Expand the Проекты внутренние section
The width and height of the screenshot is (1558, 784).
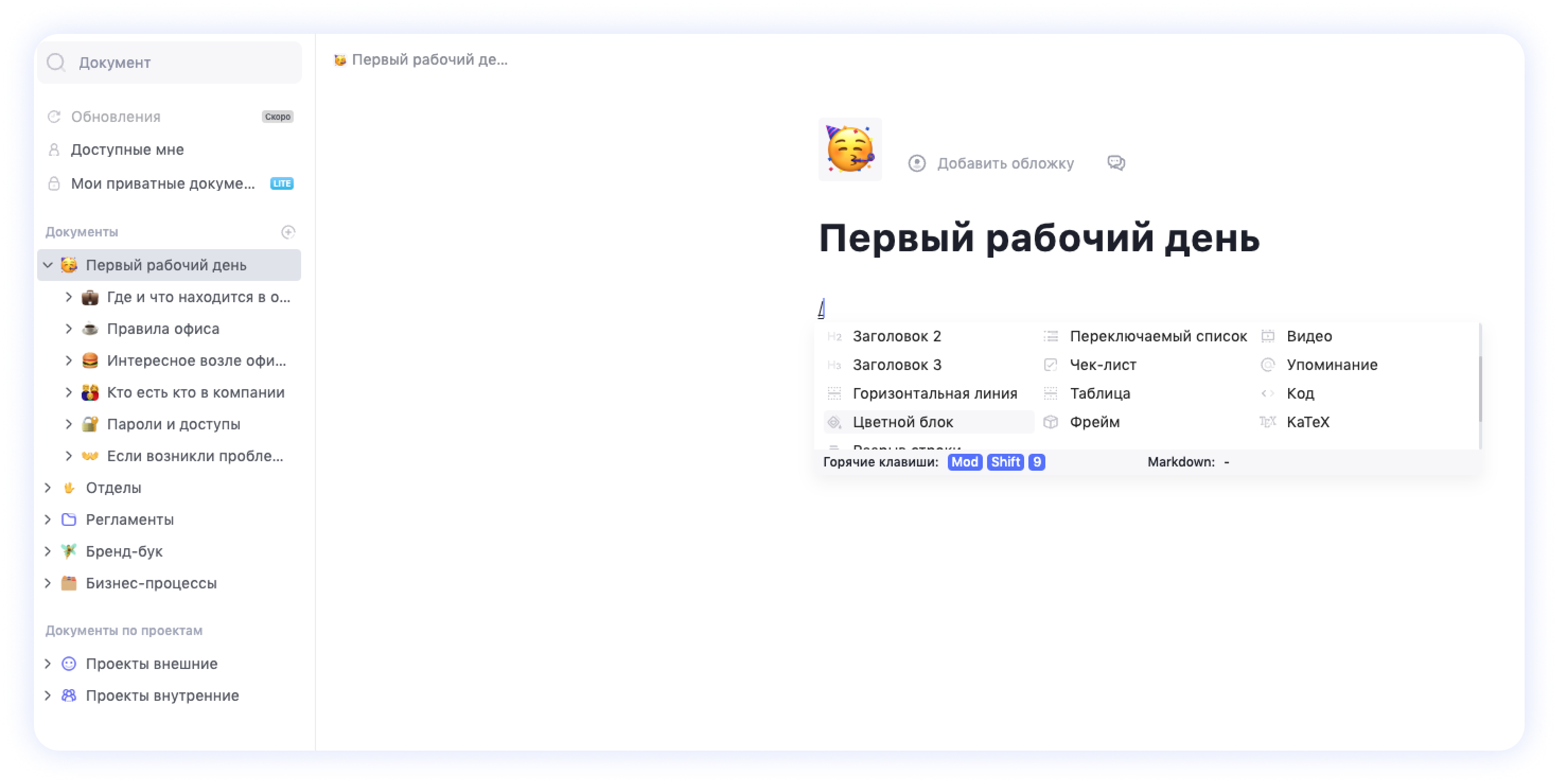[48, 695]
